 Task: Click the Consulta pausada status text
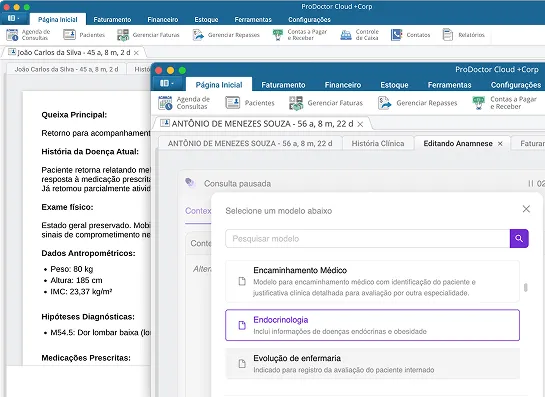(237, 184)
